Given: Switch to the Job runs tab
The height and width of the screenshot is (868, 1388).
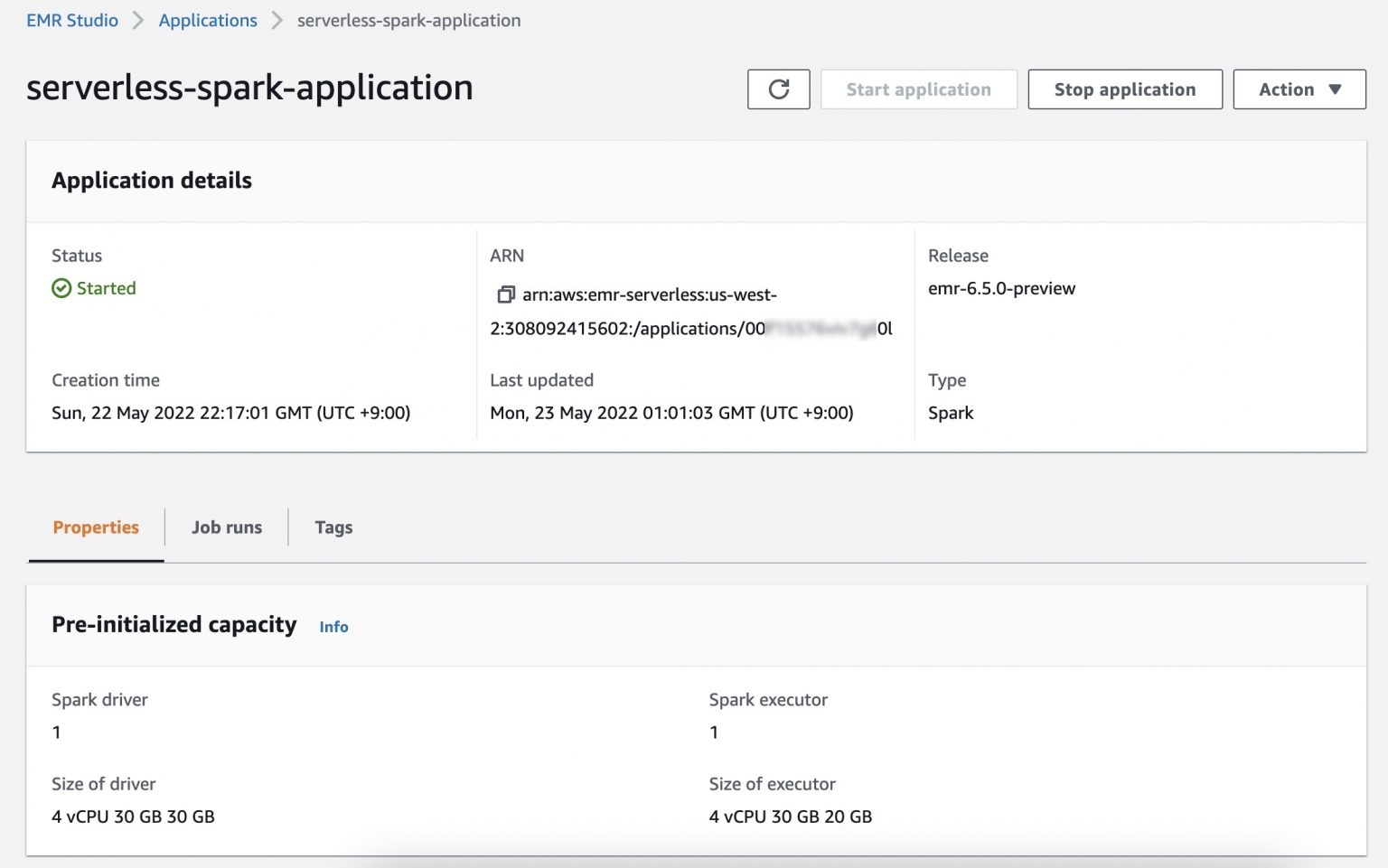Looking at the screenshot, I should (x=226, y=527).
